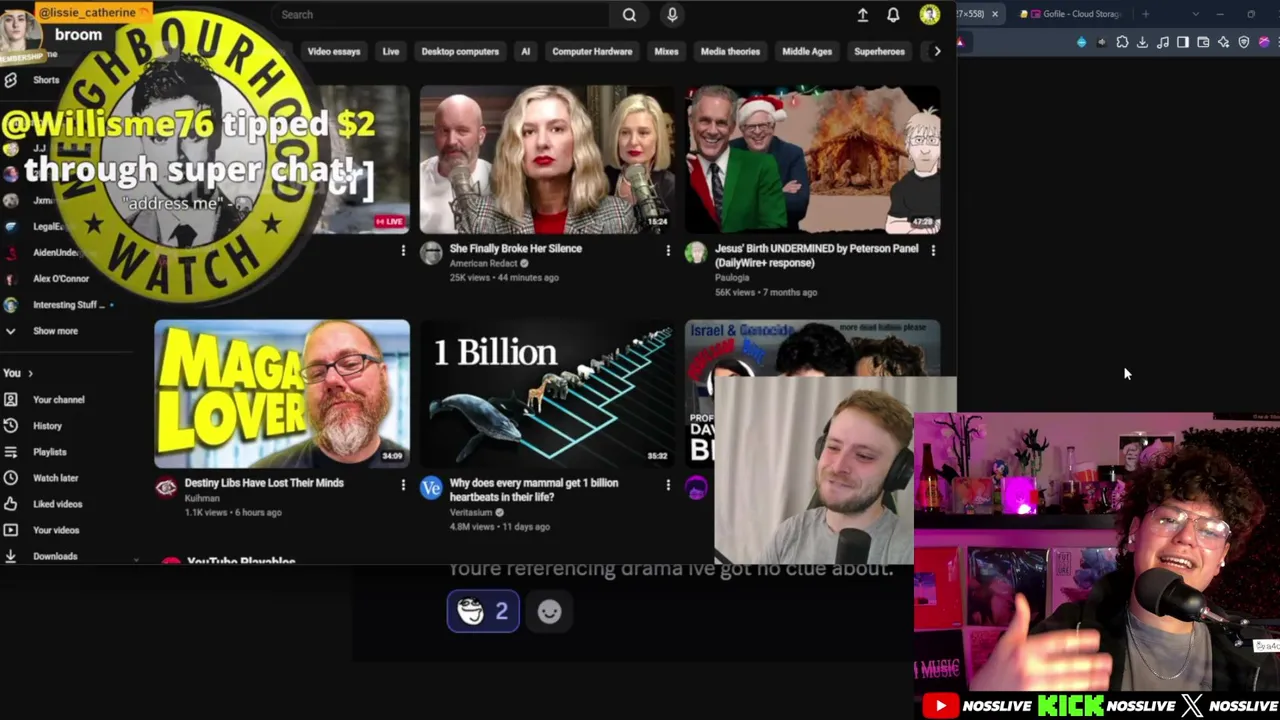This screenshot has width=1280, height=720.
Task: Open a new browser tab with plus button
Action: point(1146,14)
